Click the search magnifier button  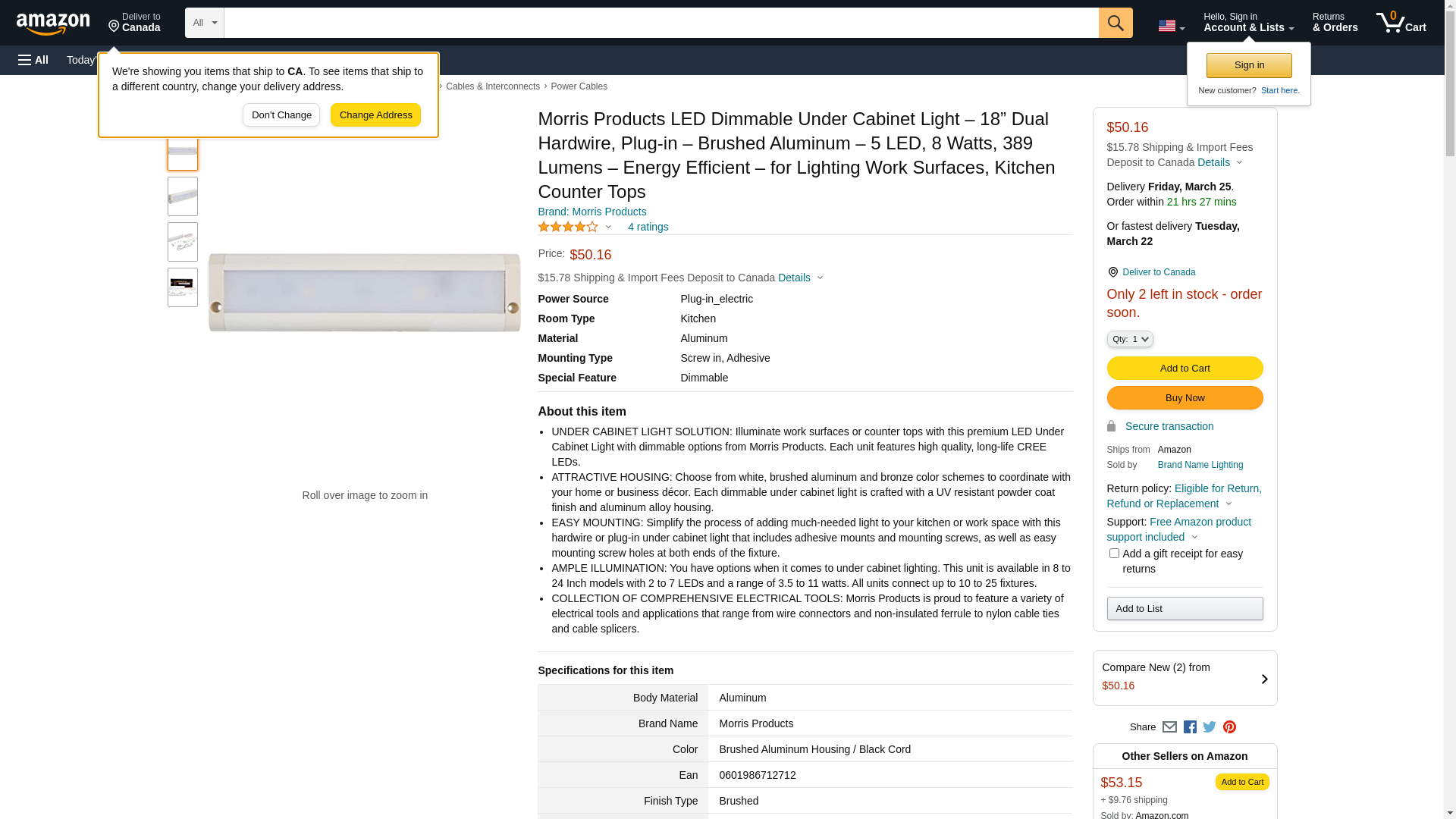pos(1115,23)
